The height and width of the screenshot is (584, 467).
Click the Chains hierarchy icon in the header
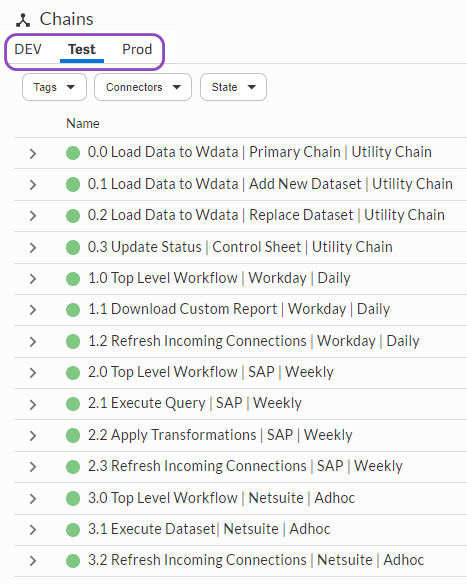23,20
